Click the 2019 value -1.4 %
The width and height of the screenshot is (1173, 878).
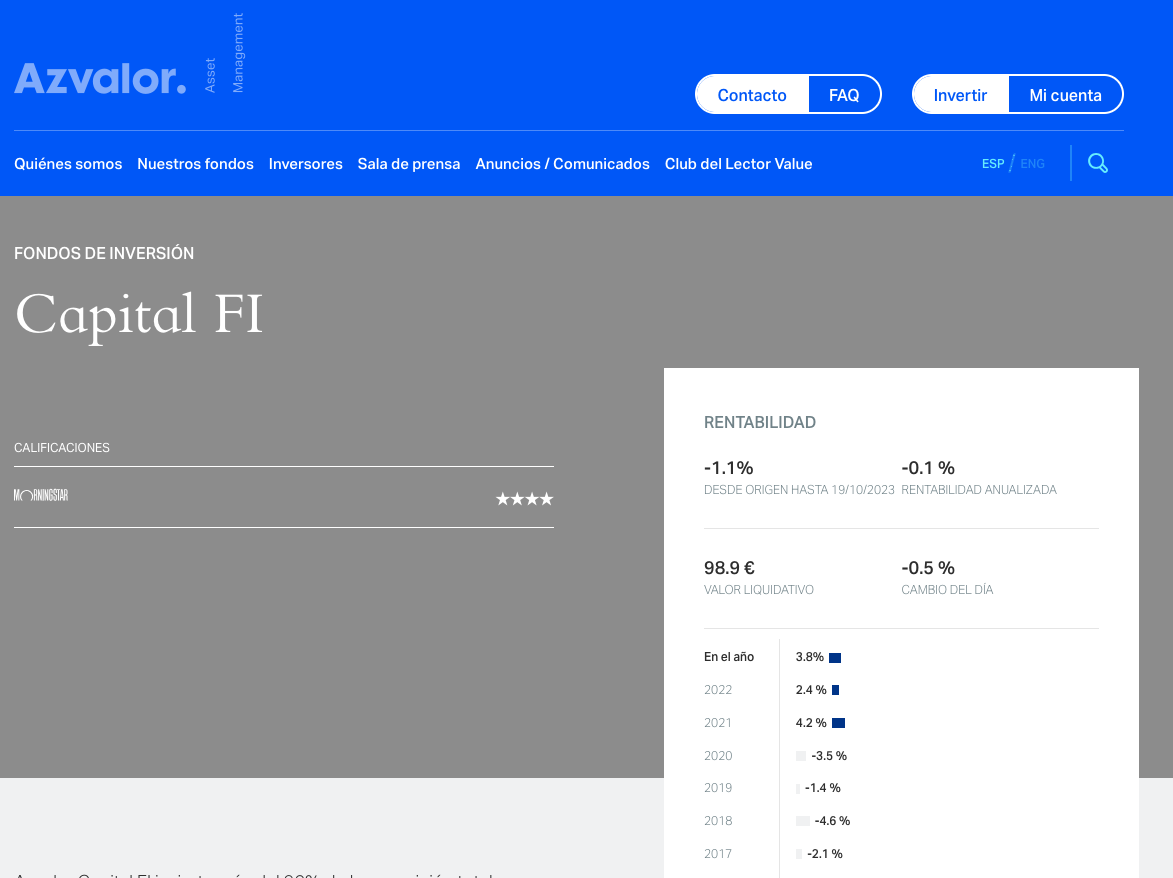tap(822, 788)
